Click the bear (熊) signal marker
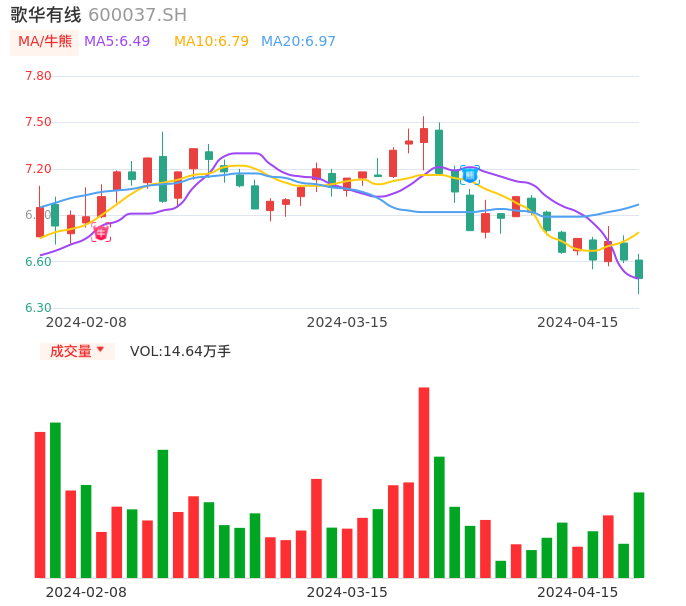Image resolution: width=686 pixels, height=606 pixels. point(470,175)
